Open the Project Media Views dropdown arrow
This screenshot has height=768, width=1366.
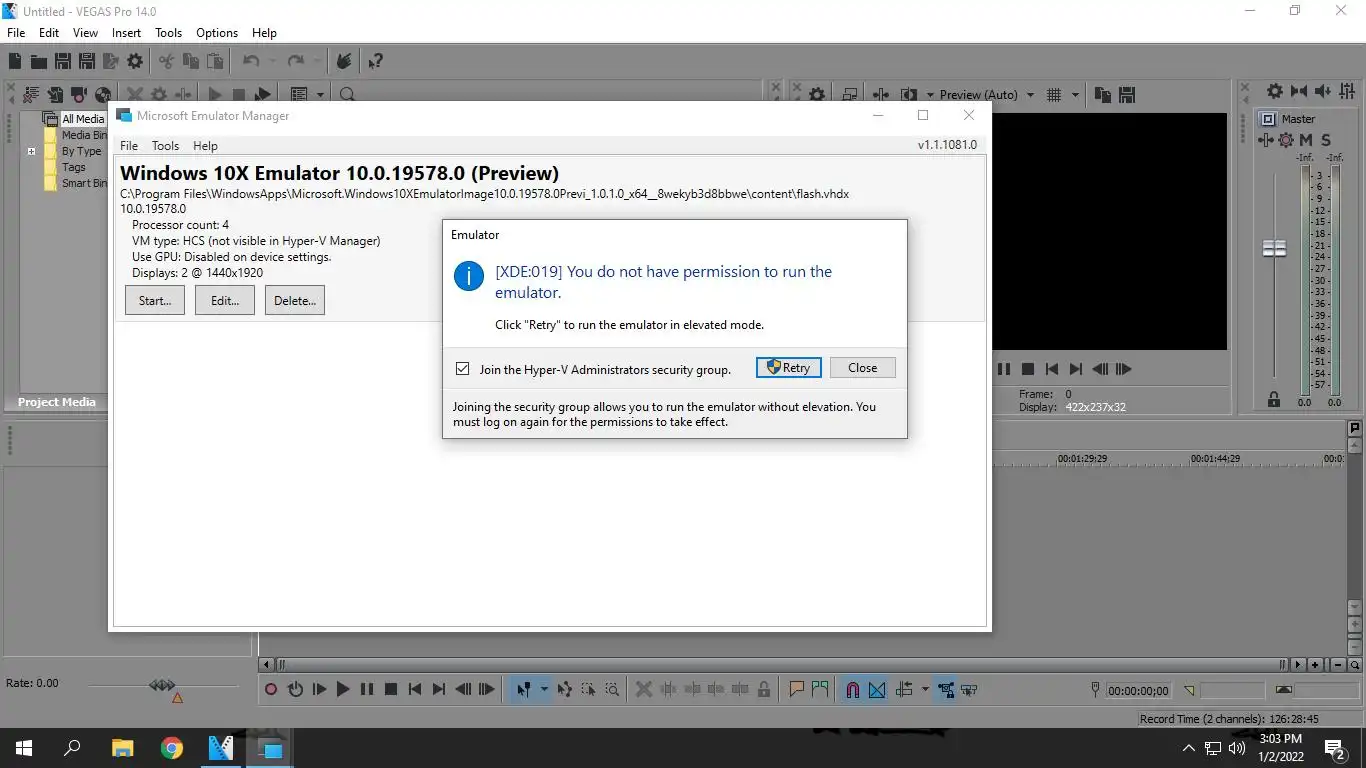pos(321,95)
